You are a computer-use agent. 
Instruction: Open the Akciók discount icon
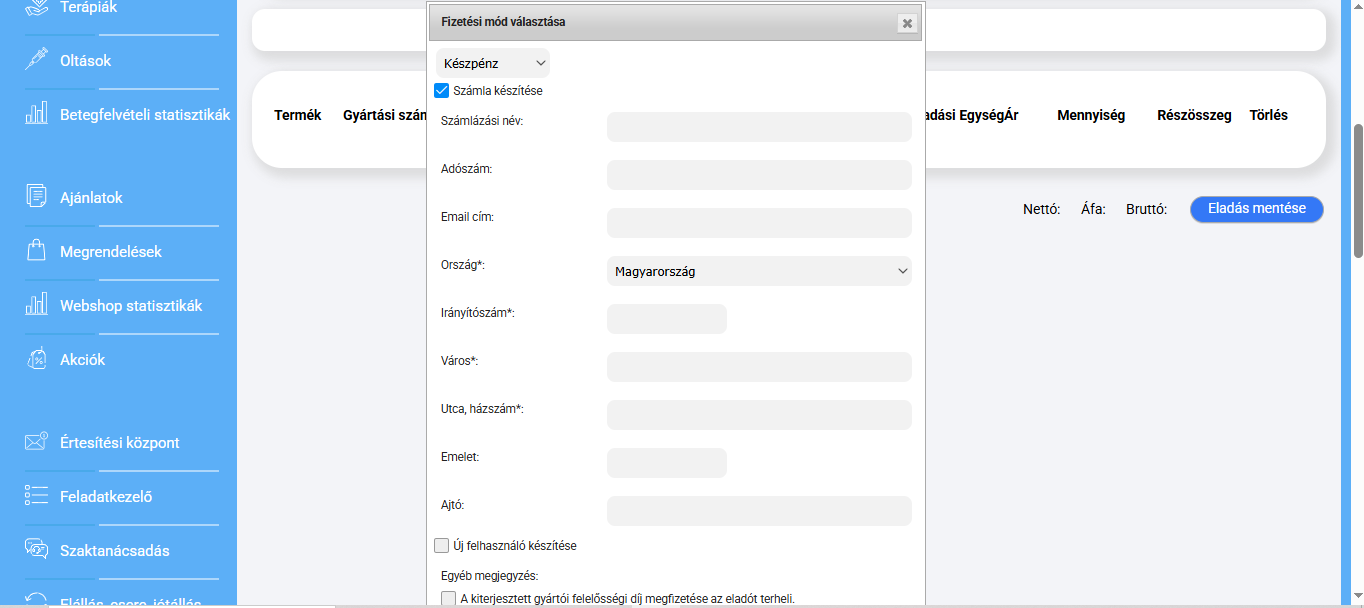click(x=36, y=359)
